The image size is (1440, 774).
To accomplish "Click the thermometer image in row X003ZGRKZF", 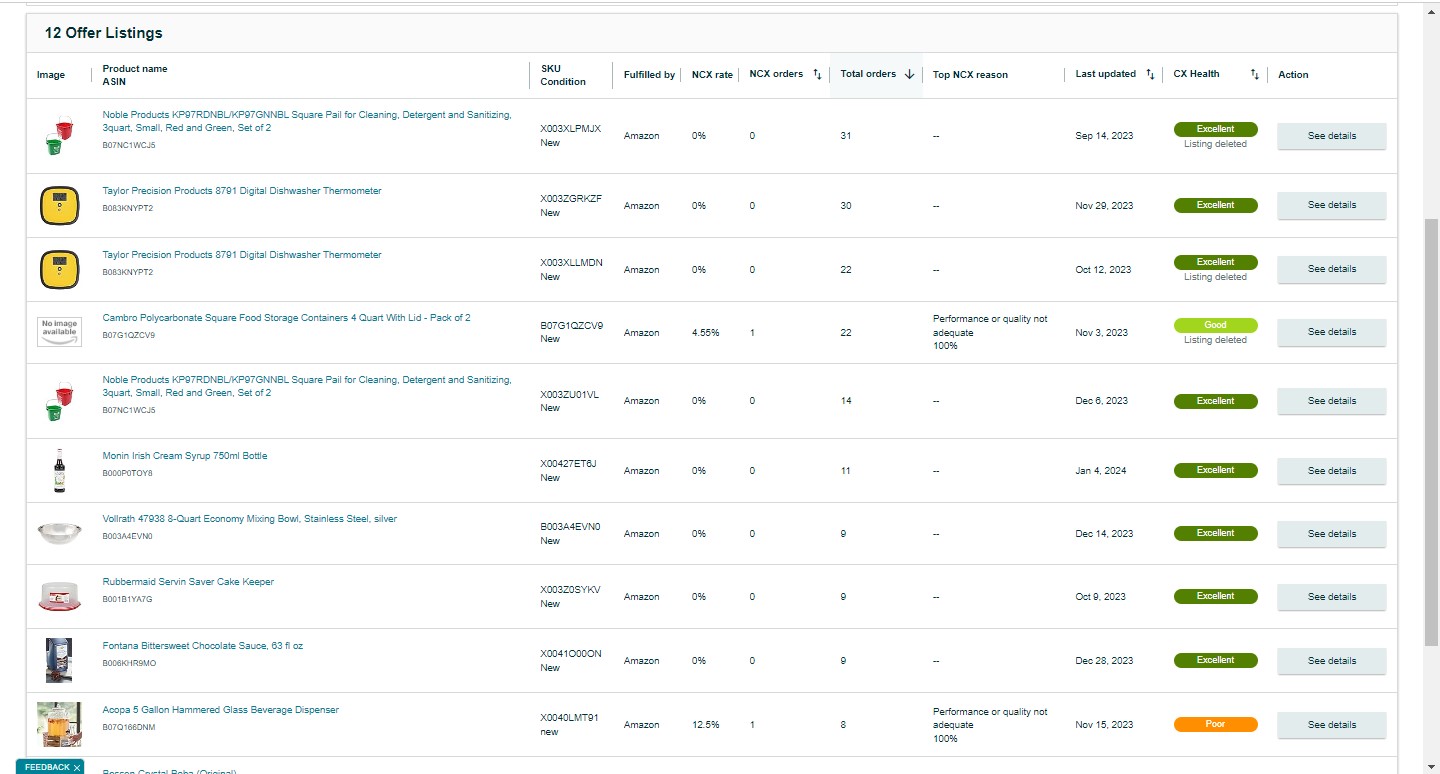I will [59, 205].
